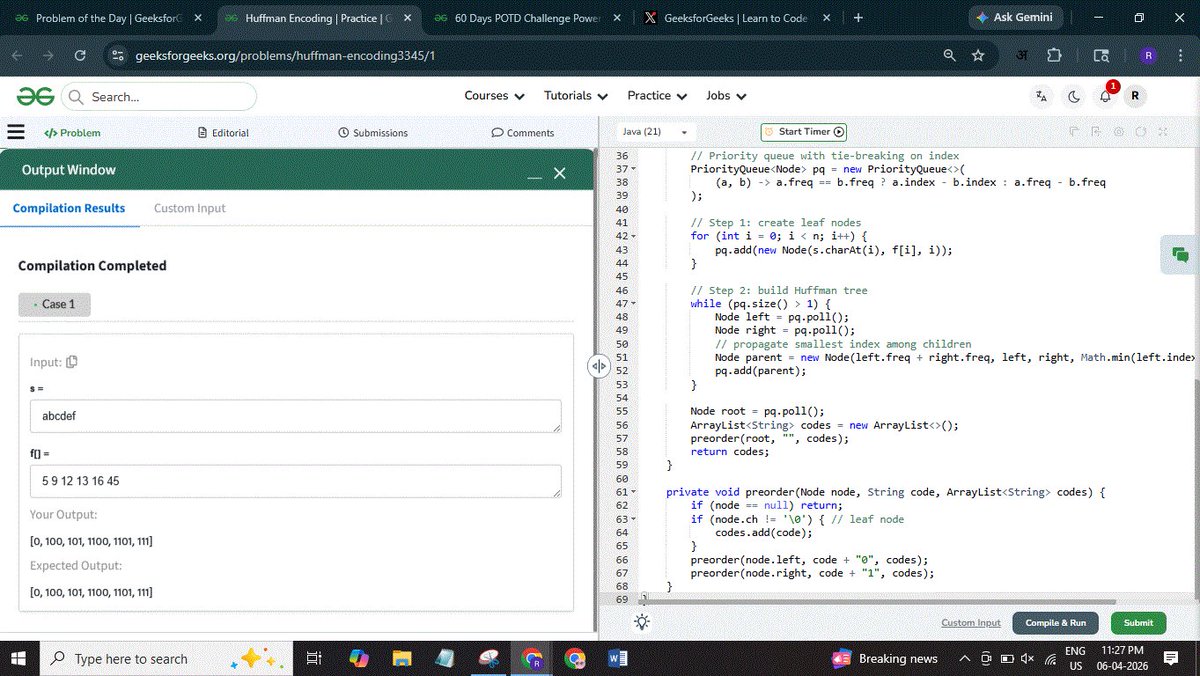The width and height of the screenshot is (1200, 676).
Task: Open the hamburger menu beside Problem tab
Action: pos(16,132)
